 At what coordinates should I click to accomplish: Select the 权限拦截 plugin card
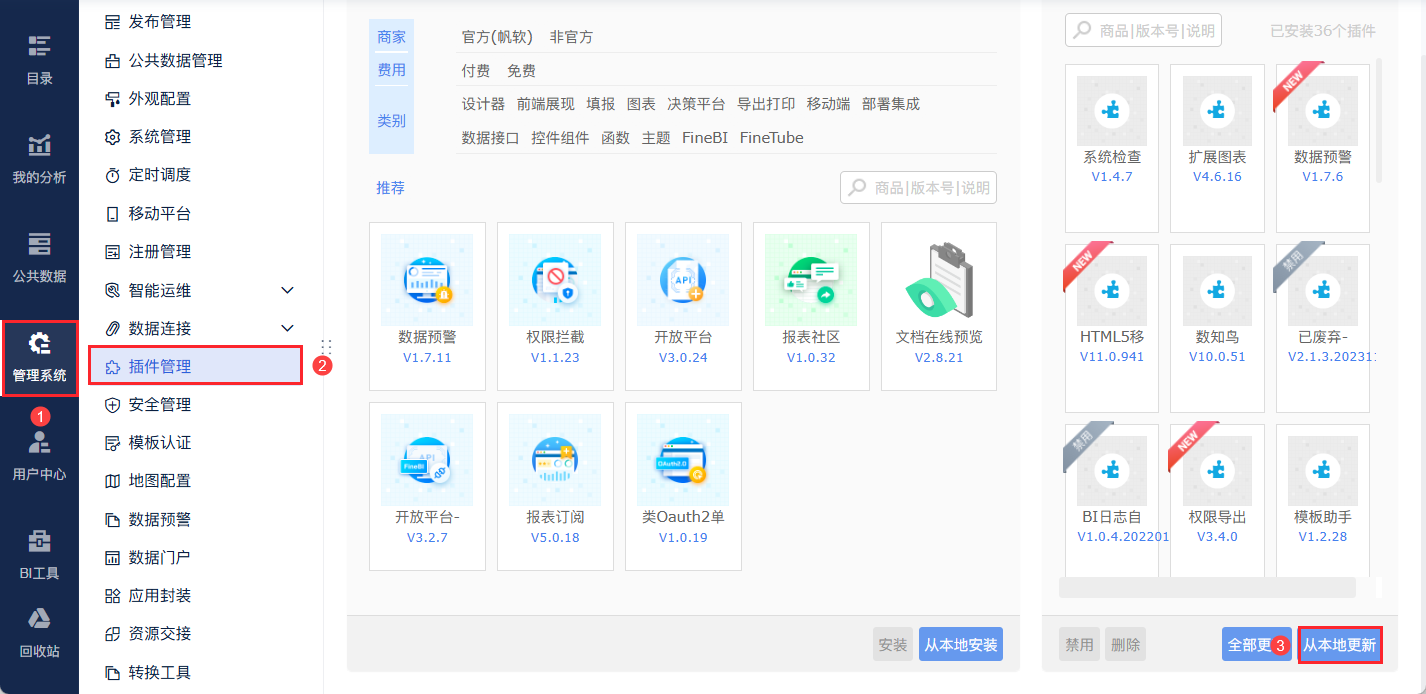pos(555,306)
